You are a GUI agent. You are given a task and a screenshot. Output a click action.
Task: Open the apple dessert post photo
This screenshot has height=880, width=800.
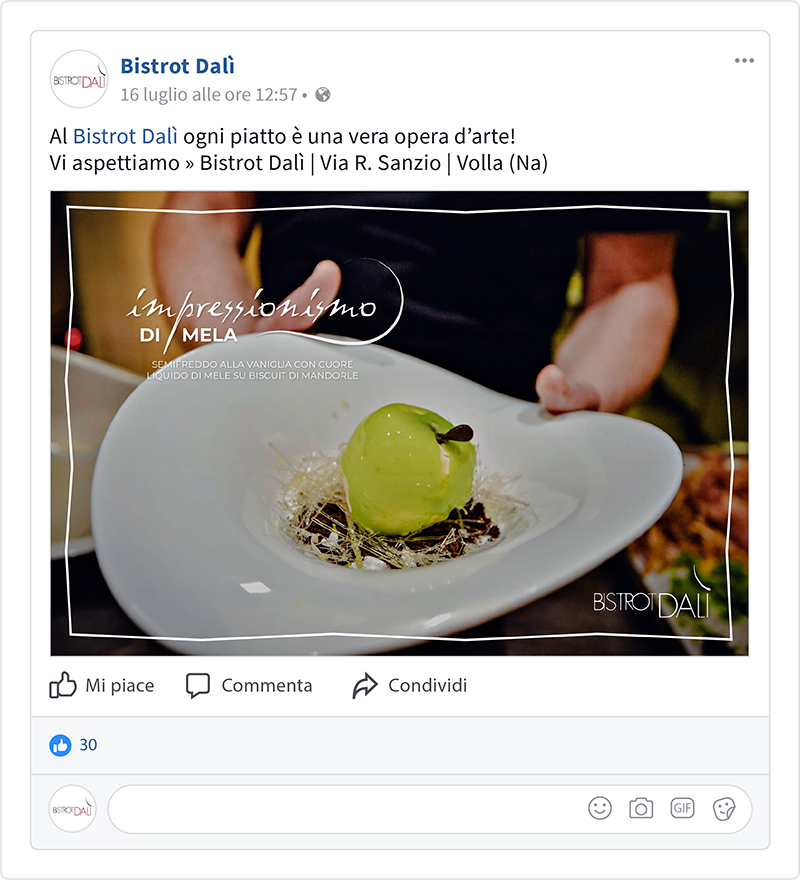(x=399, y=423)
